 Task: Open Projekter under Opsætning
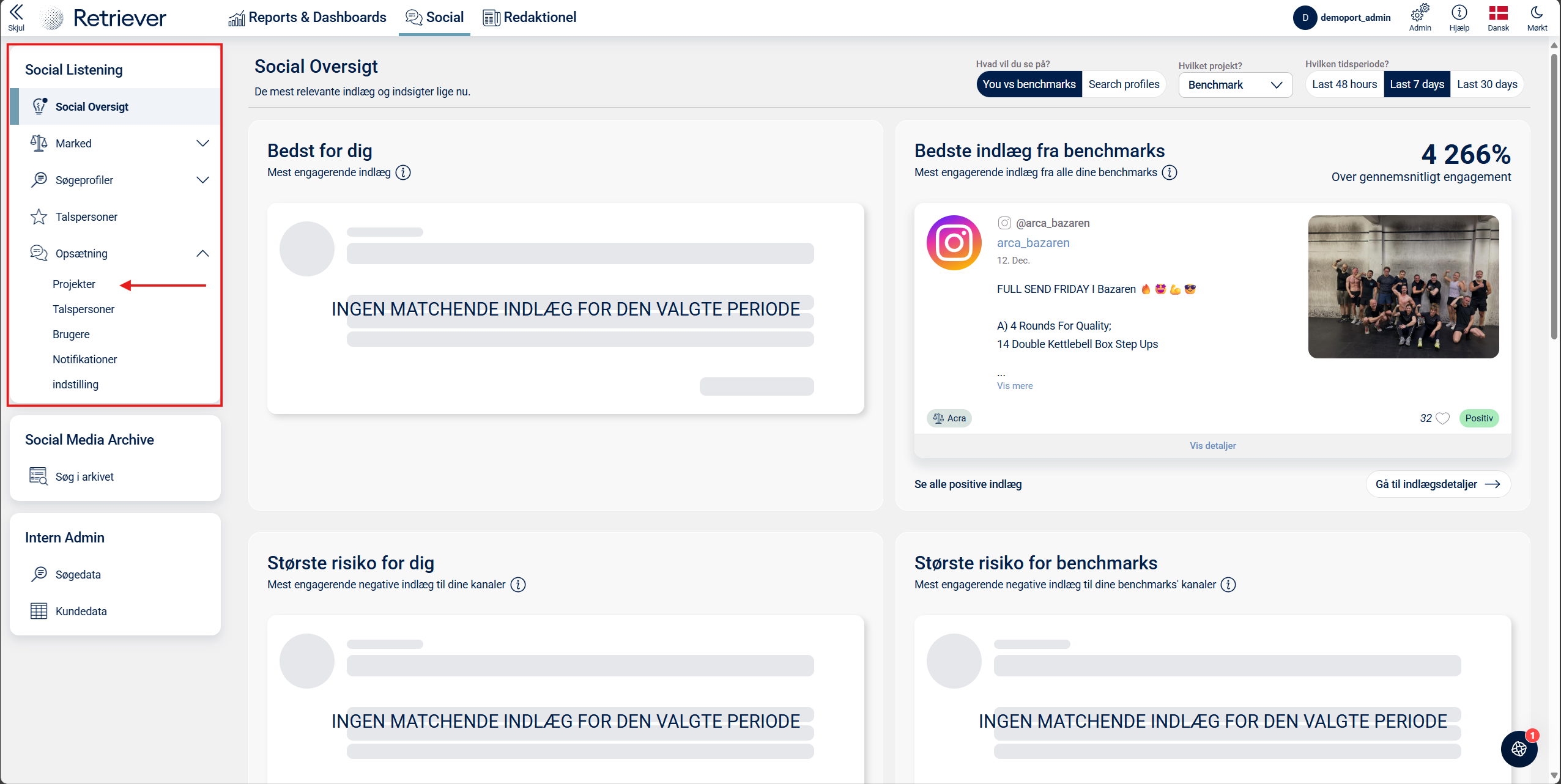click(x=74, y=284)
